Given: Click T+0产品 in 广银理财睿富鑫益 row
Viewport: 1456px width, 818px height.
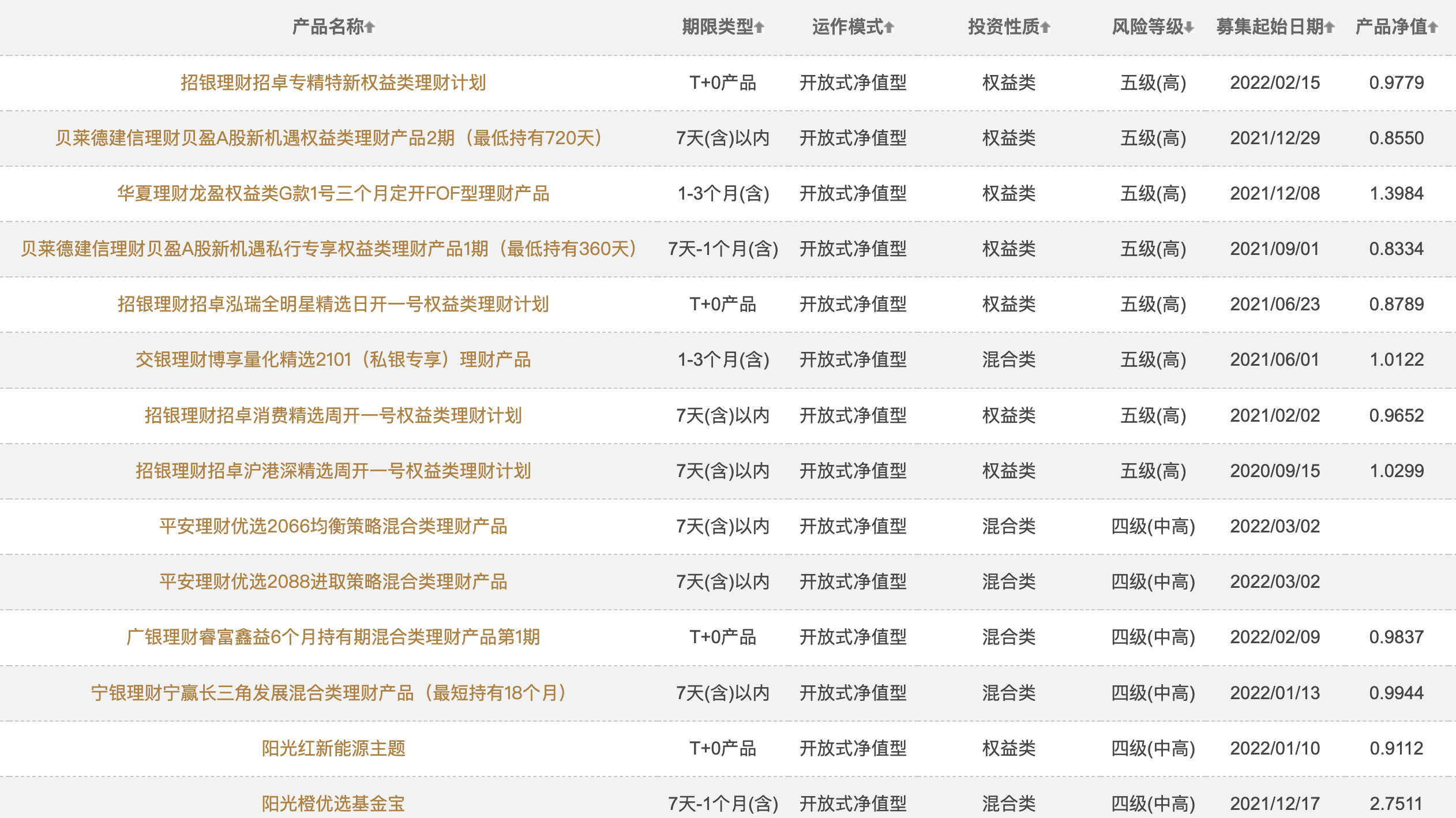Looking at the screenshot, I should tap(723, 637).
